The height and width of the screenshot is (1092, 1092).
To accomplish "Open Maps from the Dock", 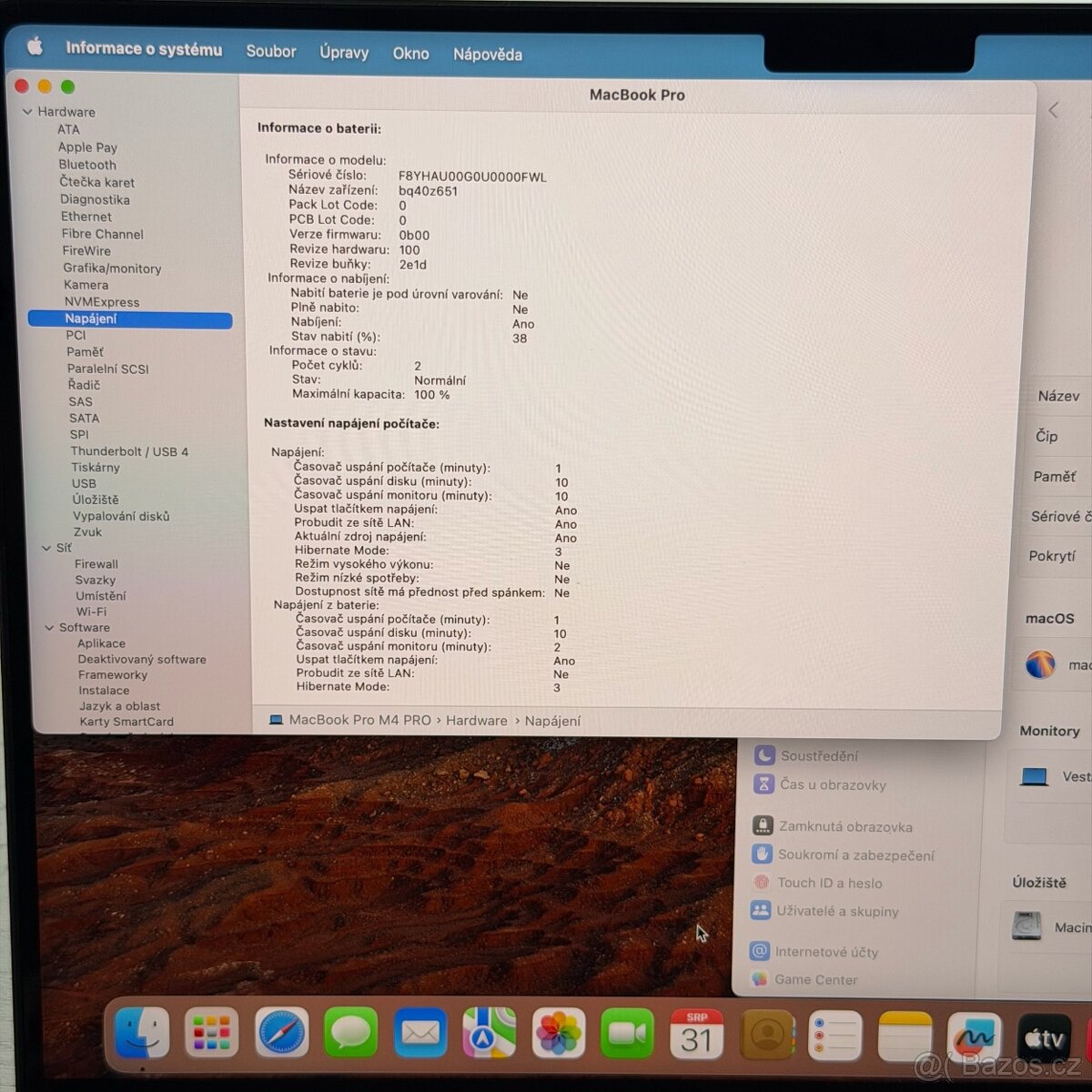I will pos(489,1033).
